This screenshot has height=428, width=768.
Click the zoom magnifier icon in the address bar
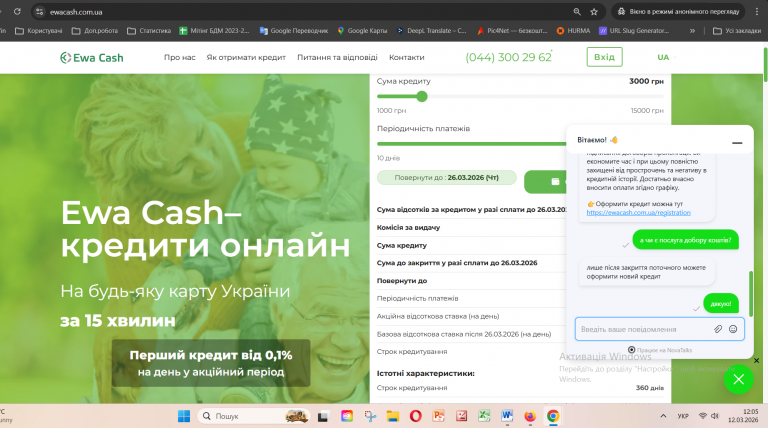[x=577, y=12]
